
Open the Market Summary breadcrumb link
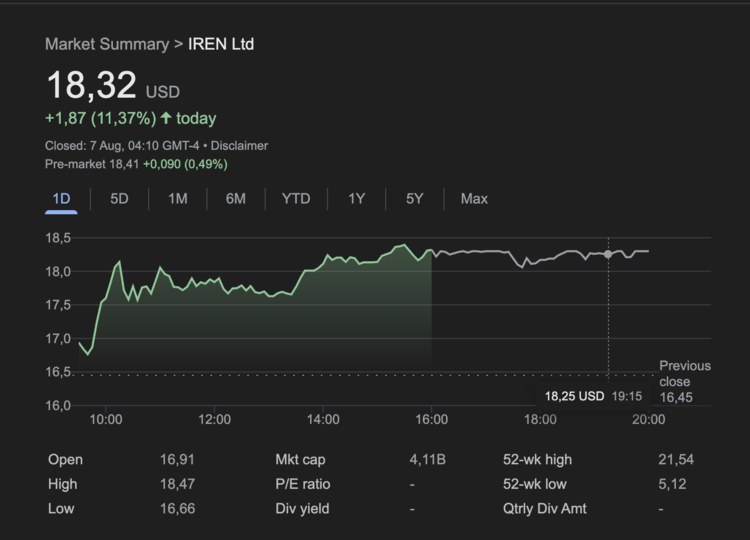click(107, 44)
